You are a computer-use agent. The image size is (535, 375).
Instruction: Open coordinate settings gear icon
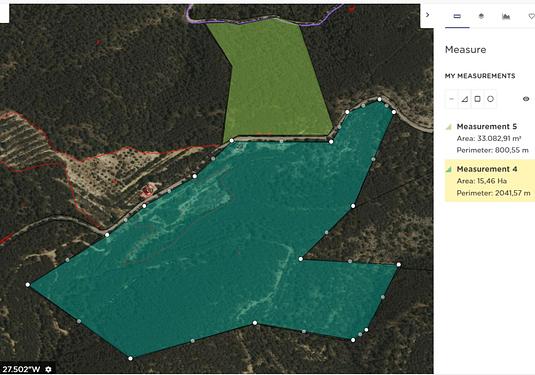pyautogui.click(x=48, y=369)
